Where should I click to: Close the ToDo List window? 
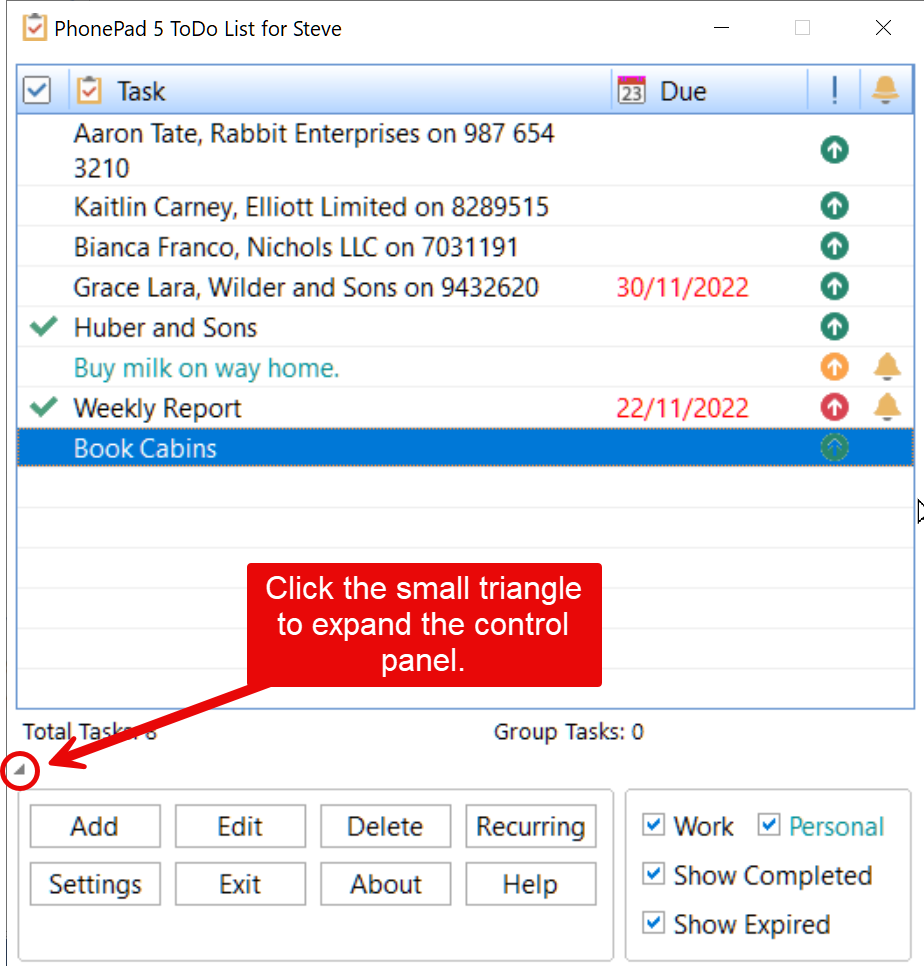(883, 28)
